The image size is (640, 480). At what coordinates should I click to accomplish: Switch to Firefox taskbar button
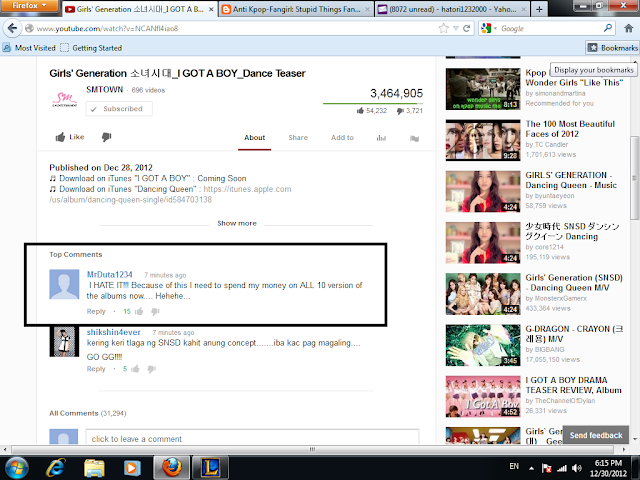[172, 468]
